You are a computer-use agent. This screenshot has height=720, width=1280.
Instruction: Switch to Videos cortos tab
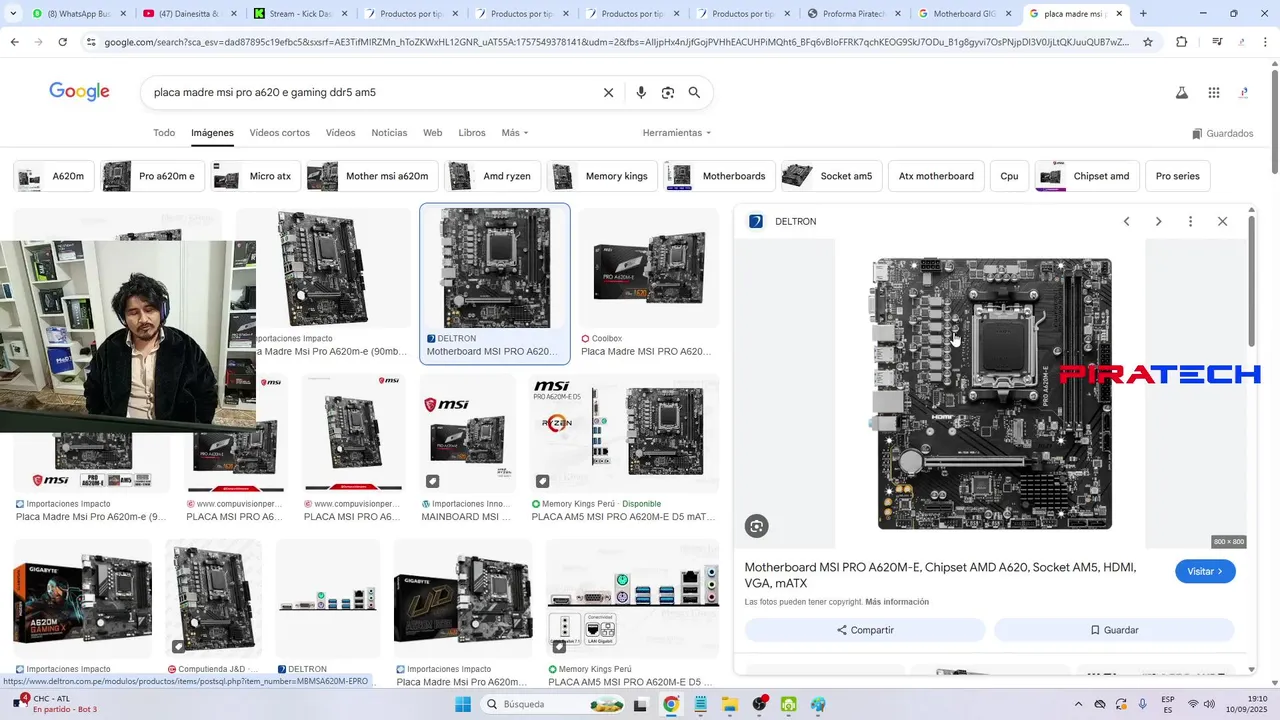tap(280, 132)
